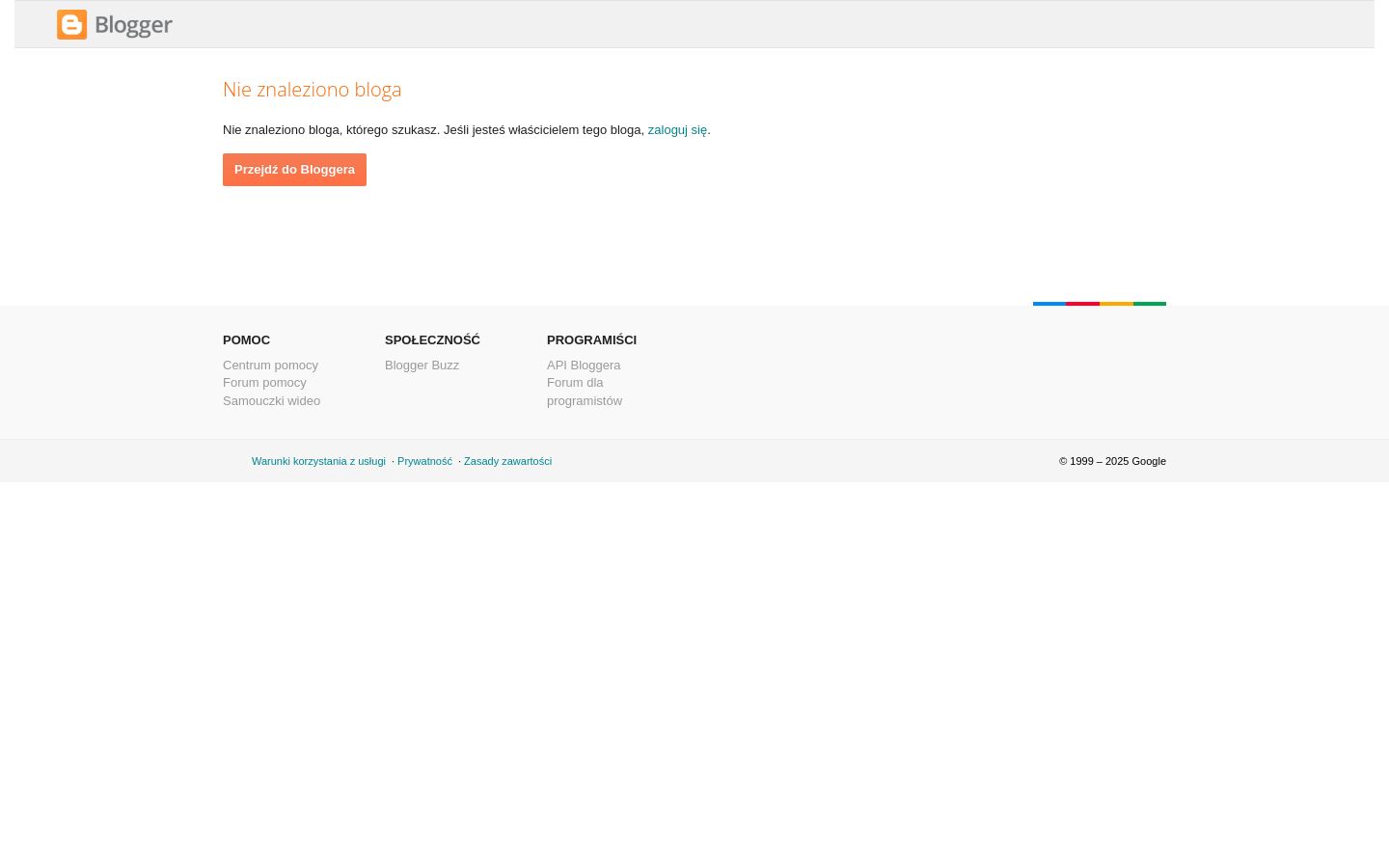The height and width of the screenshot is (868, 1389).
Task: Click the gray Blogger wordmark text
Action: coord(133,26)
